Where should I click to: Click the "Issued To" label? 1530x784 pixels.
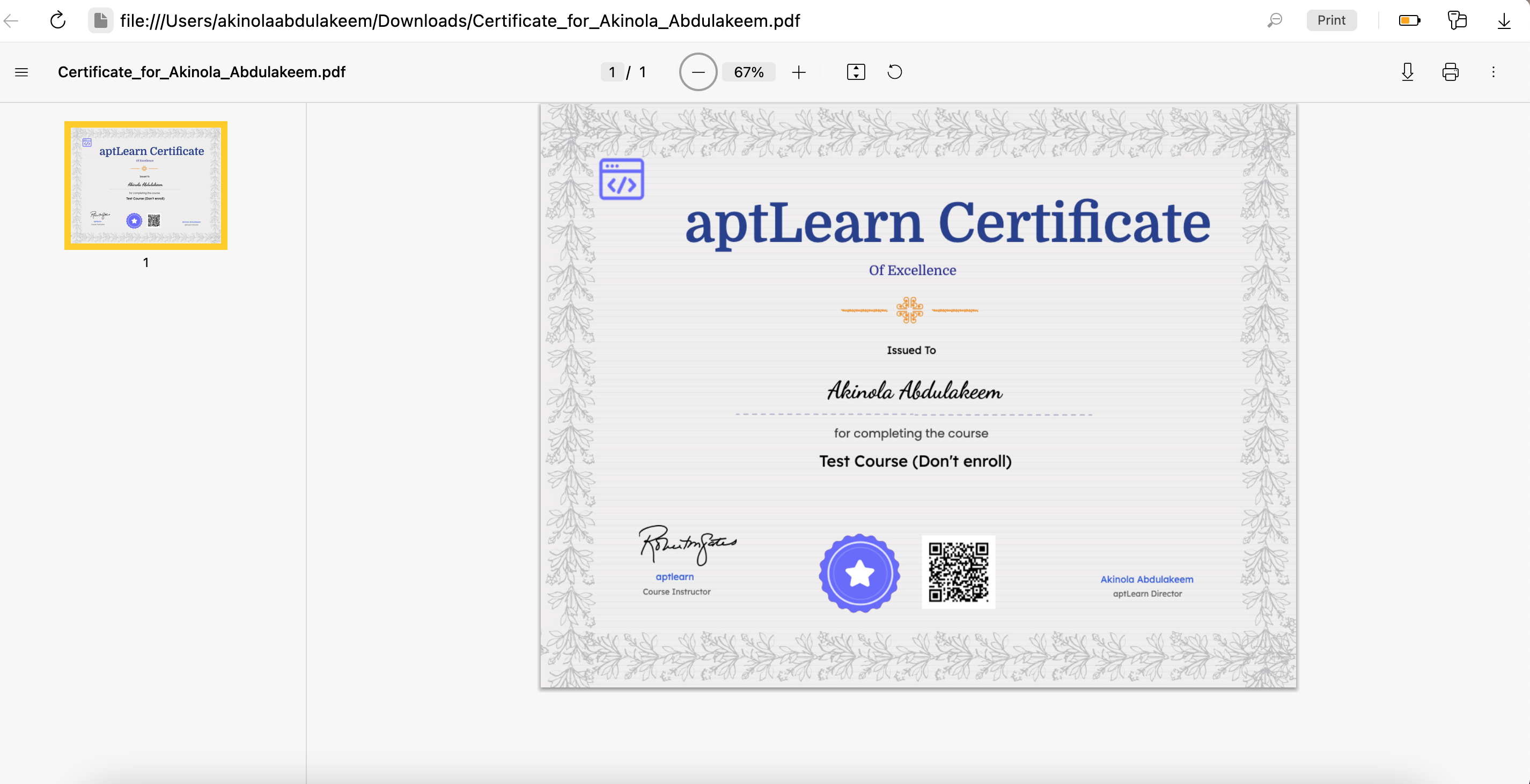pyautogui.click(x=911, y=350)
